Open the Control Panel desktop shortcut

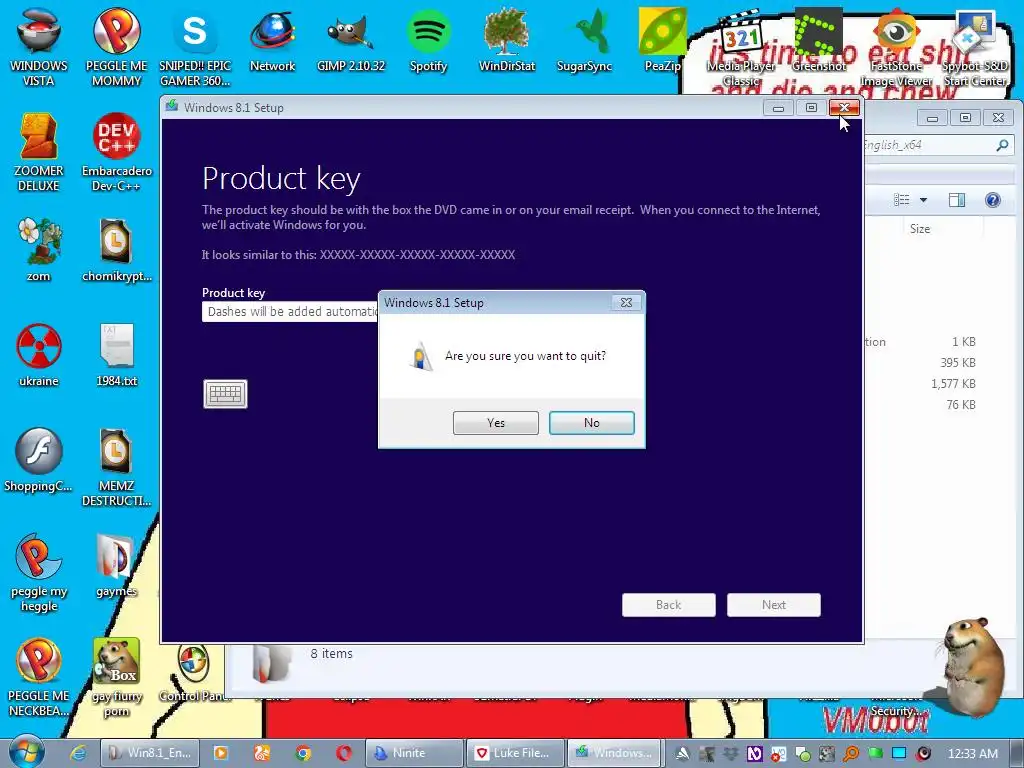[x=194, y=673]
